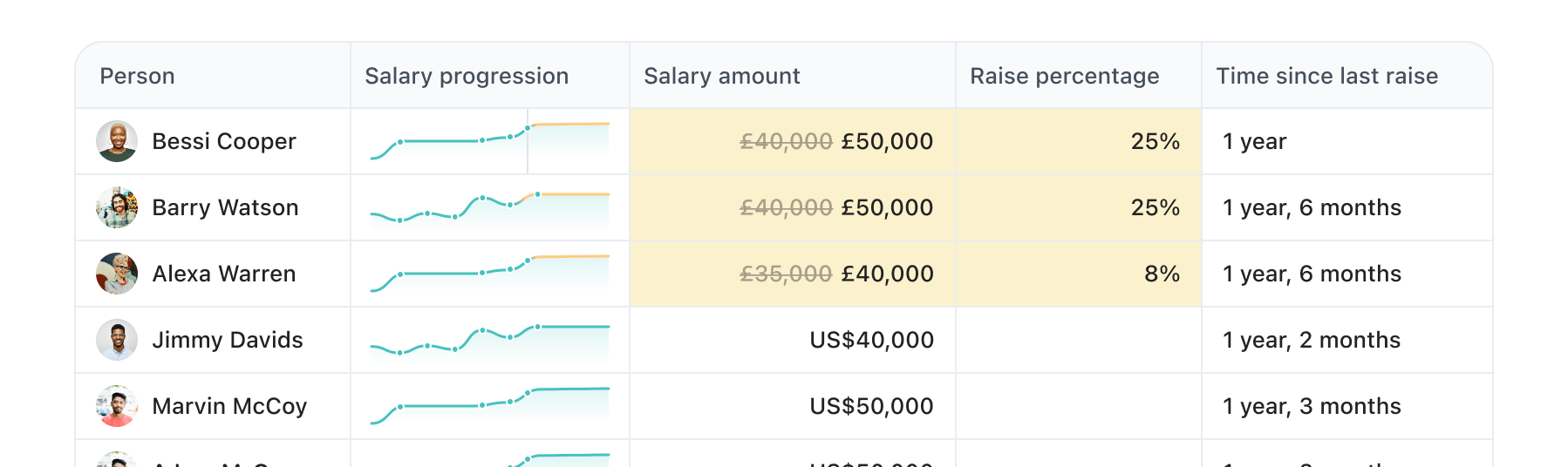Image resolution: width=1568 pixels, height=467 pixels.
Task: Click Barry Watson's avatar photo
Action: pyautogui.click(x=117, y=207)
